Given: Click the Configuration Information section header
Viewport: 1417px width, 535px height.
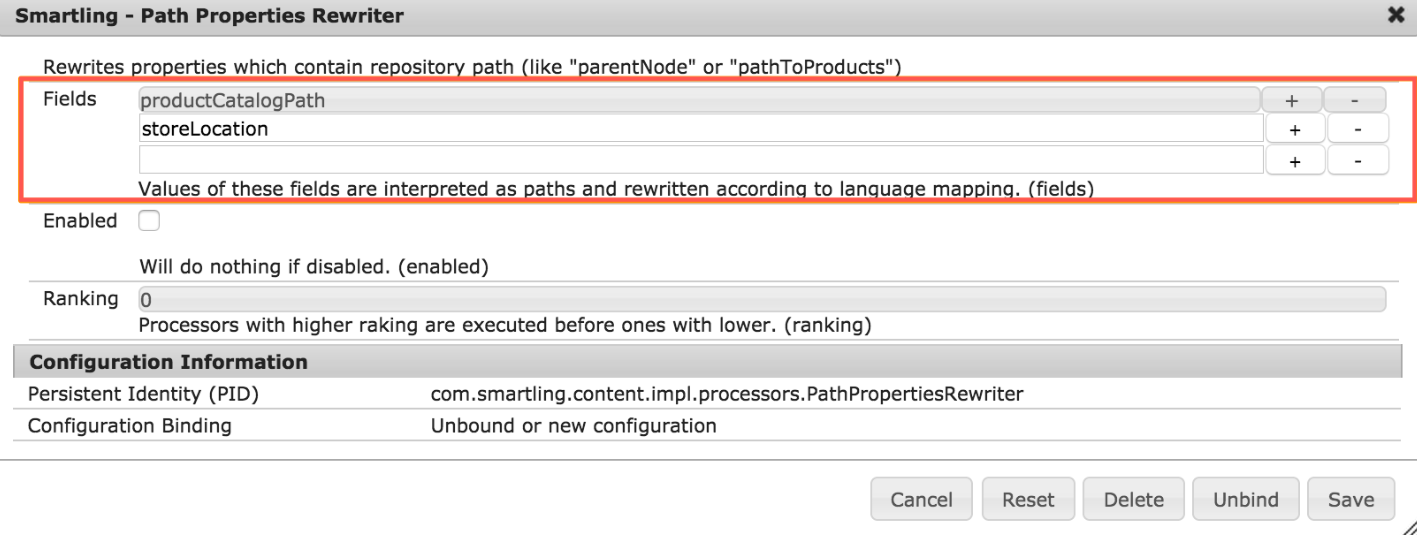Looking at the screenshot, I should tap(168, 362).
